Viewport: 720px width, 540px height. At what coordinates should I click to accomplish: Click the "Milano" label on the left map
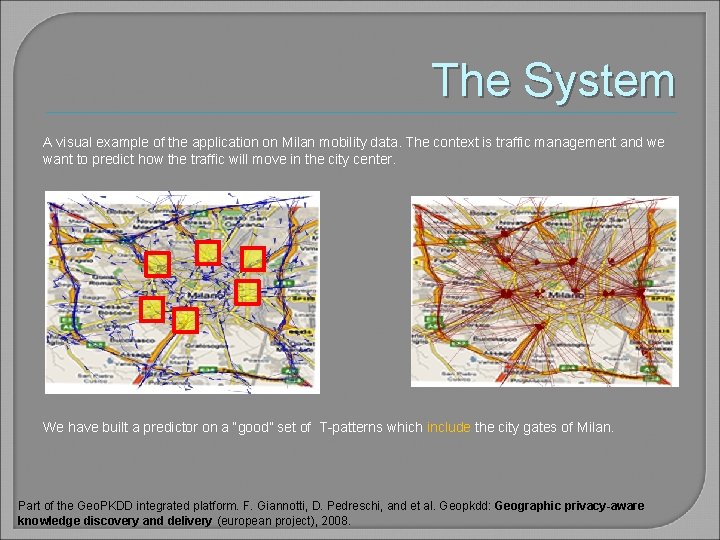(207, 295)
